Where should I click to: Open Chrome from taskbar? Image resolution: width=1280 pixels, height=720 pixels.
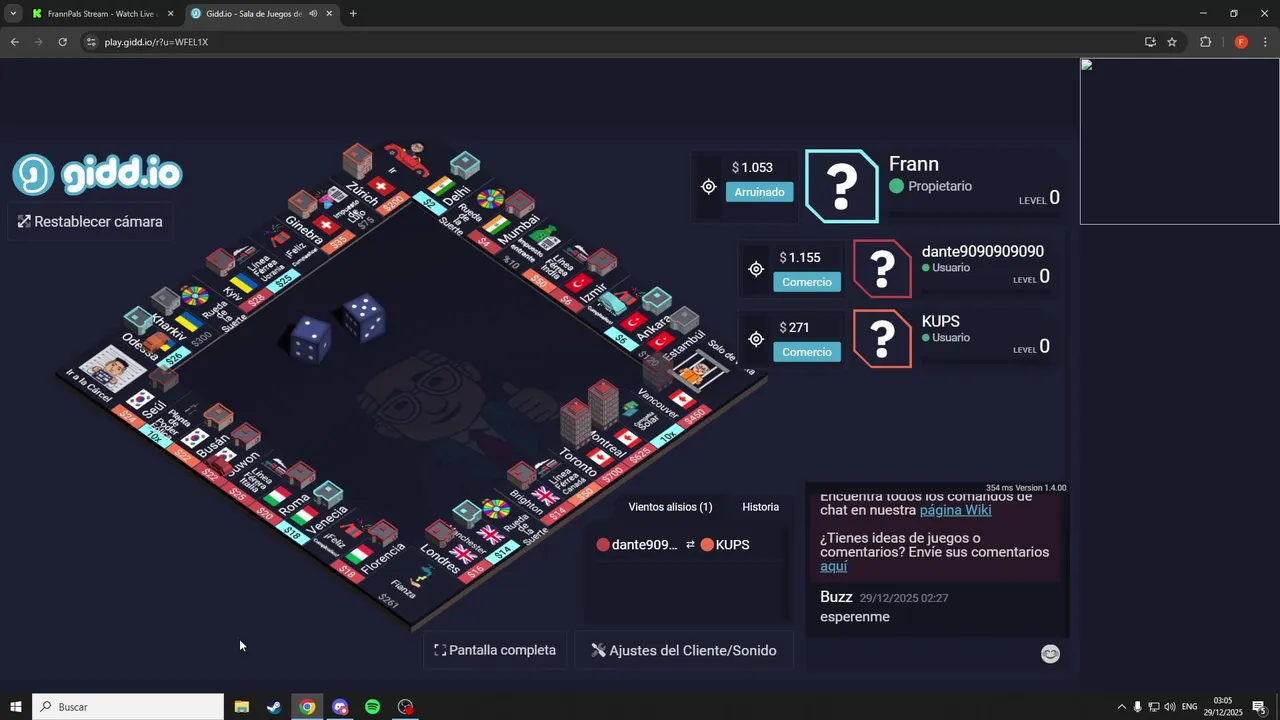(307, 707)
